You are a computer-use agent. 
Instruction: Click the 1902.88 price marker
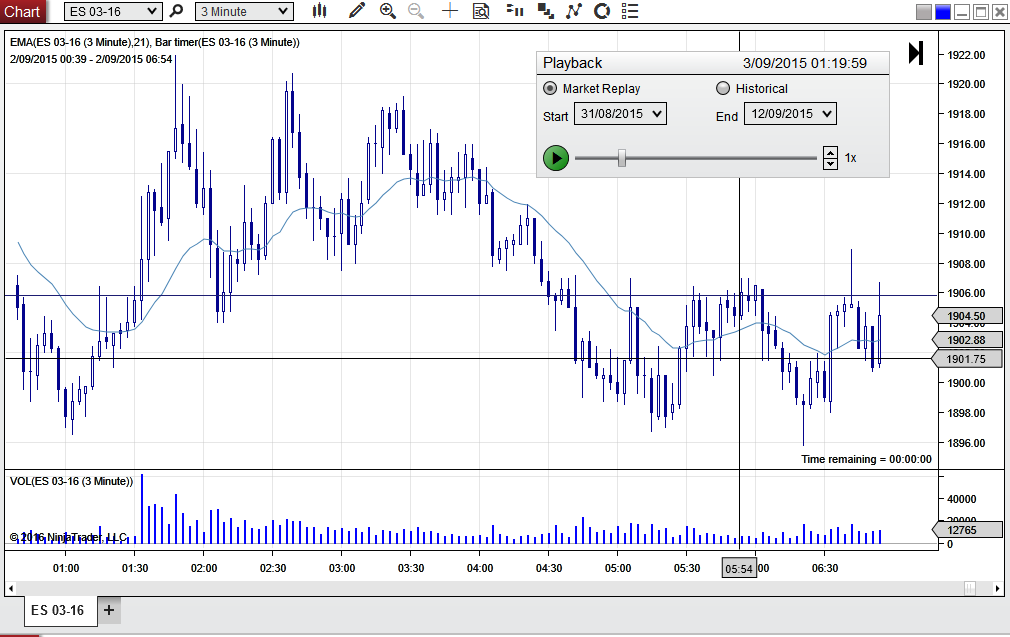(x=967, y=339)
